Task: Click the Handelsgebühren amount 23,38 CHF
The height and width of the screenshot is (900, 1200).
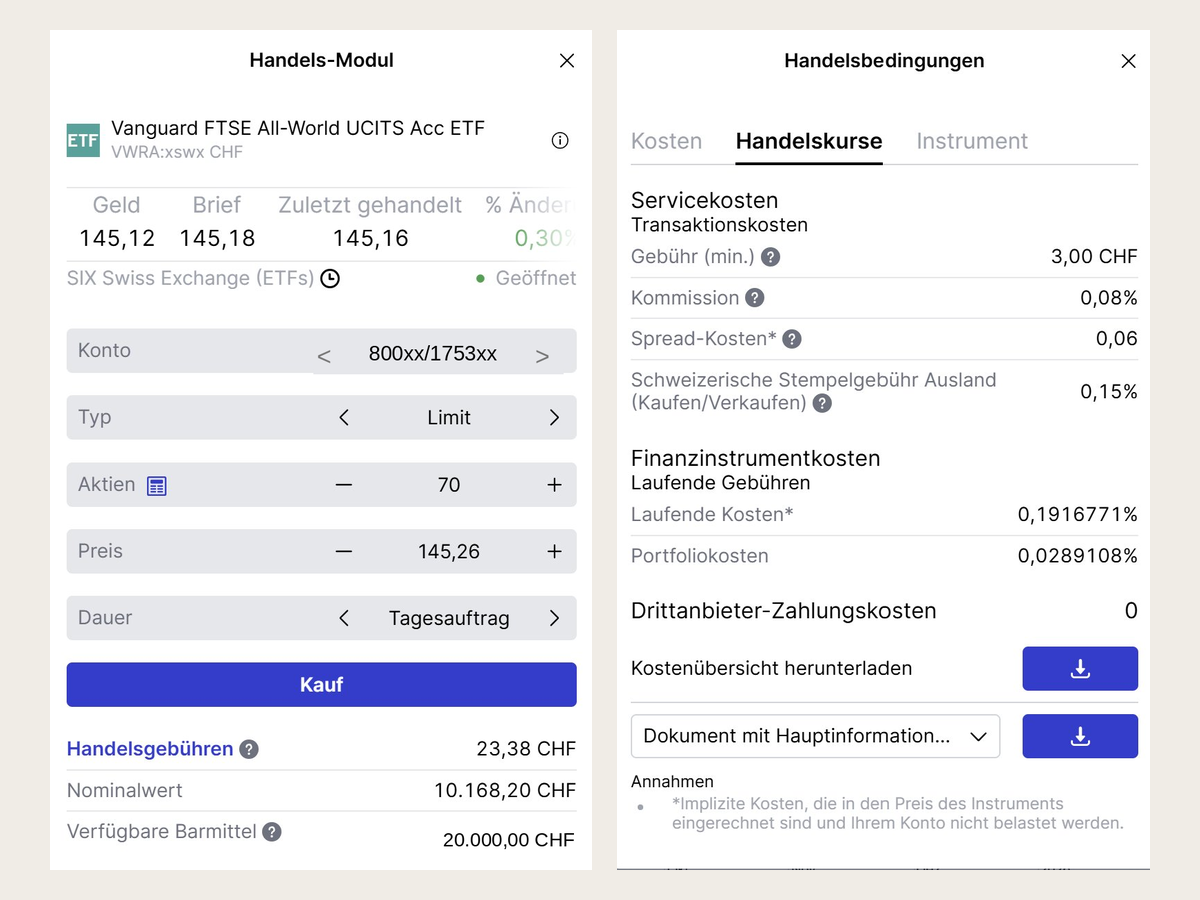Action: [x=526, y=749]
